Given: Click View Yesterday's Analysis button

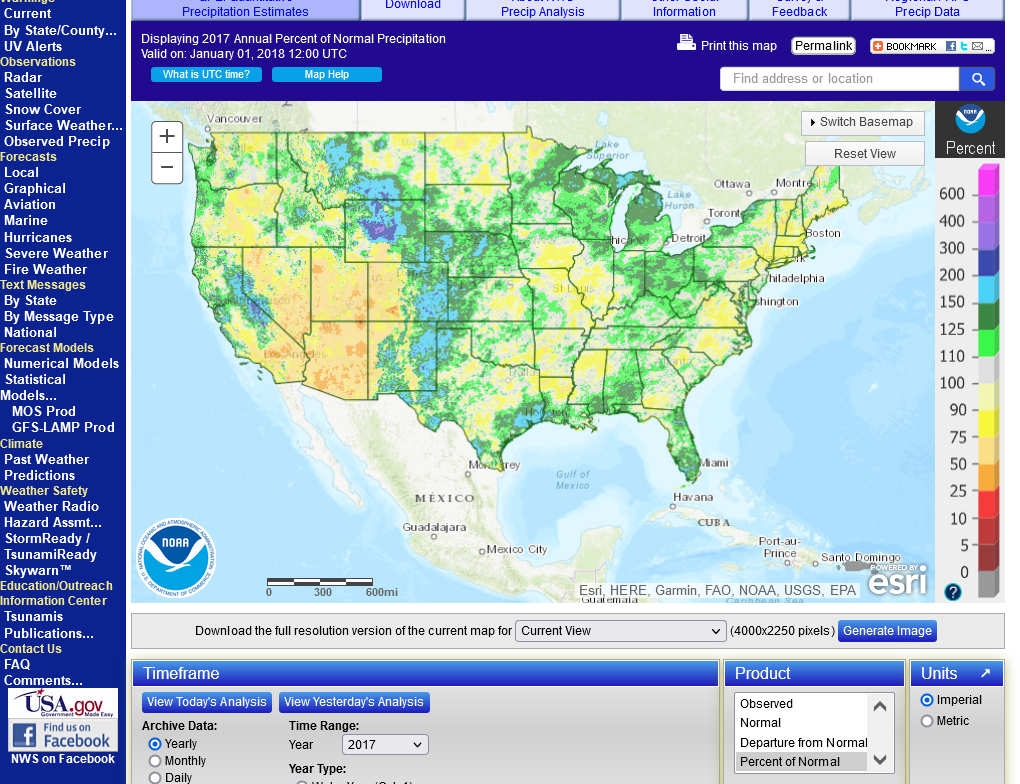Looking at the screenshot, I should pos(354,702).
